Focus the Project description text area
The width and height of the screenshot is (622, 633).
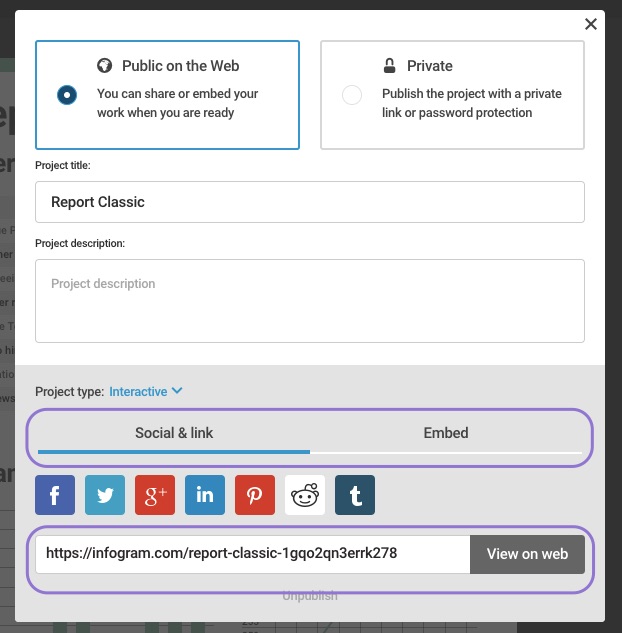(310, 301)
